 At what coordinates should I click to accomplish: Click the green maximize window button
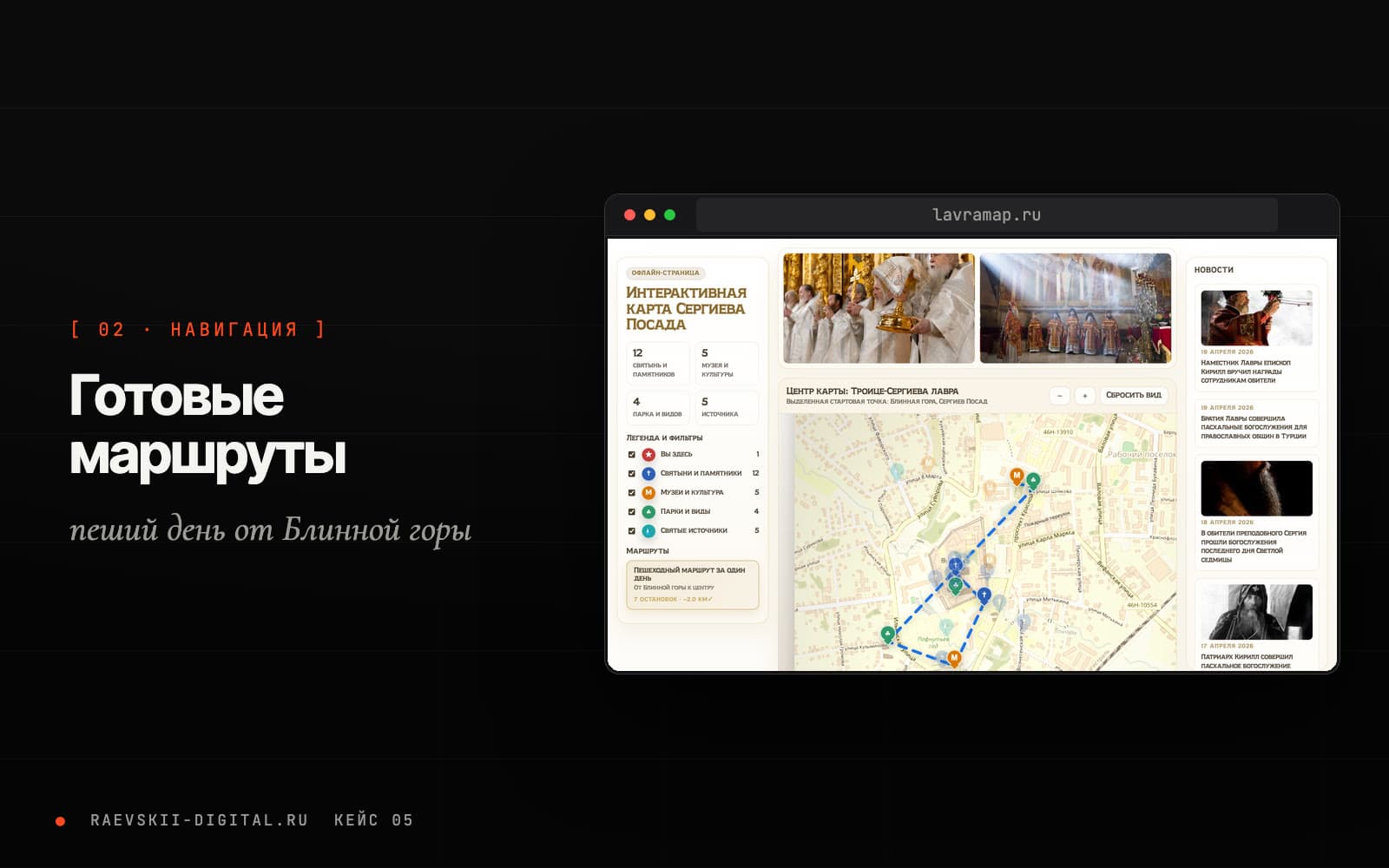[669, 215]
